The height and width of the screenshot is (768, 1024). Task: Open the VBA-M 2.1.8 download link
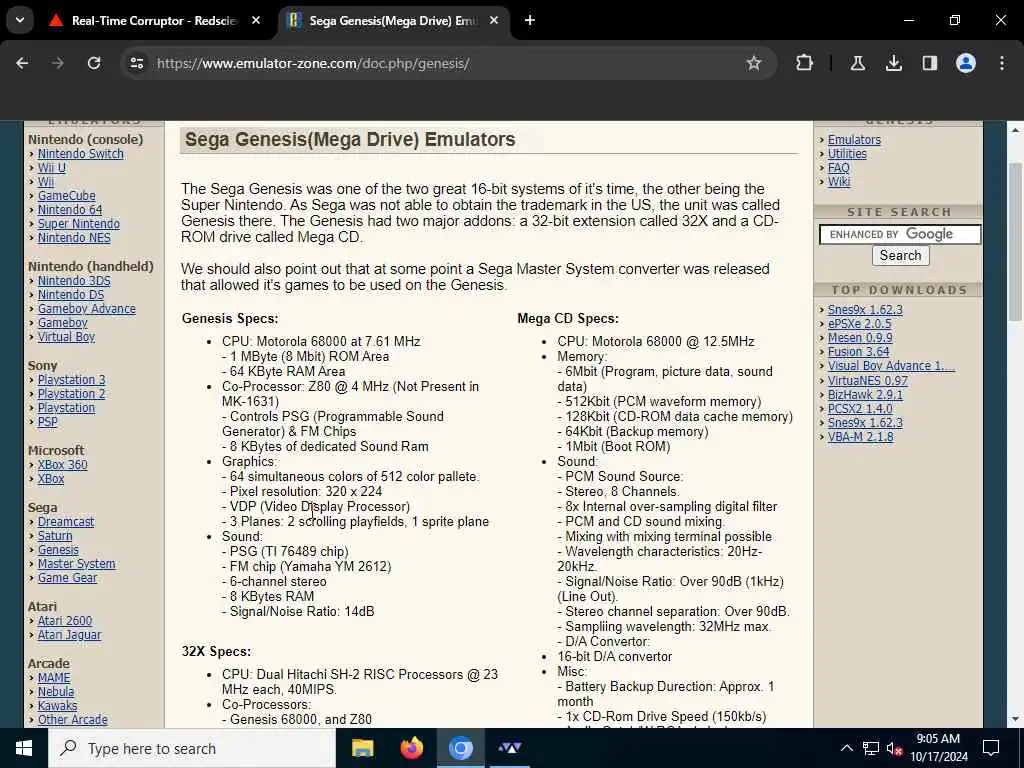860,437
